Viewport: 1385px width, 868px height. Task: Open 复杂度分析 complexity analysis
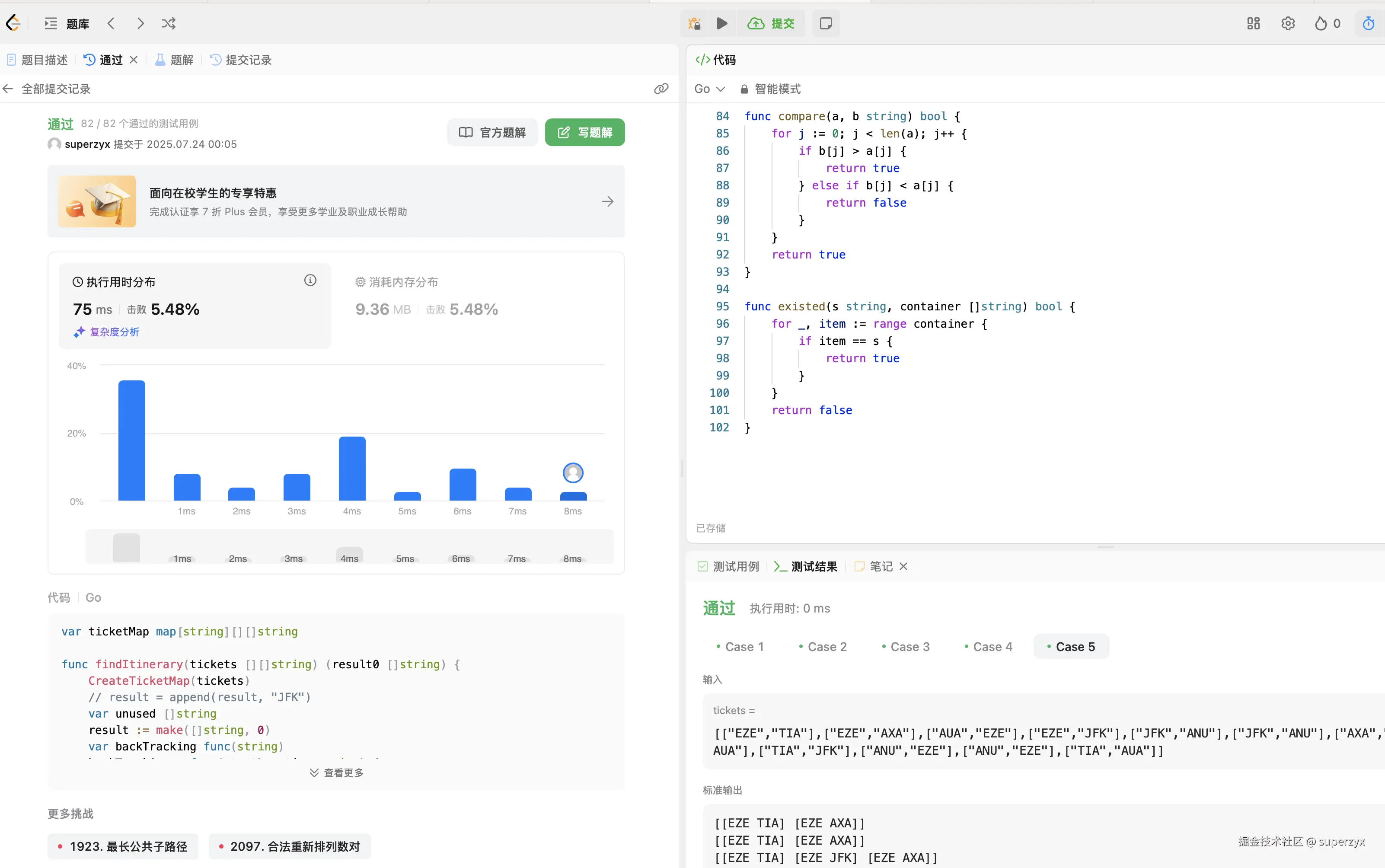(106, 332)
